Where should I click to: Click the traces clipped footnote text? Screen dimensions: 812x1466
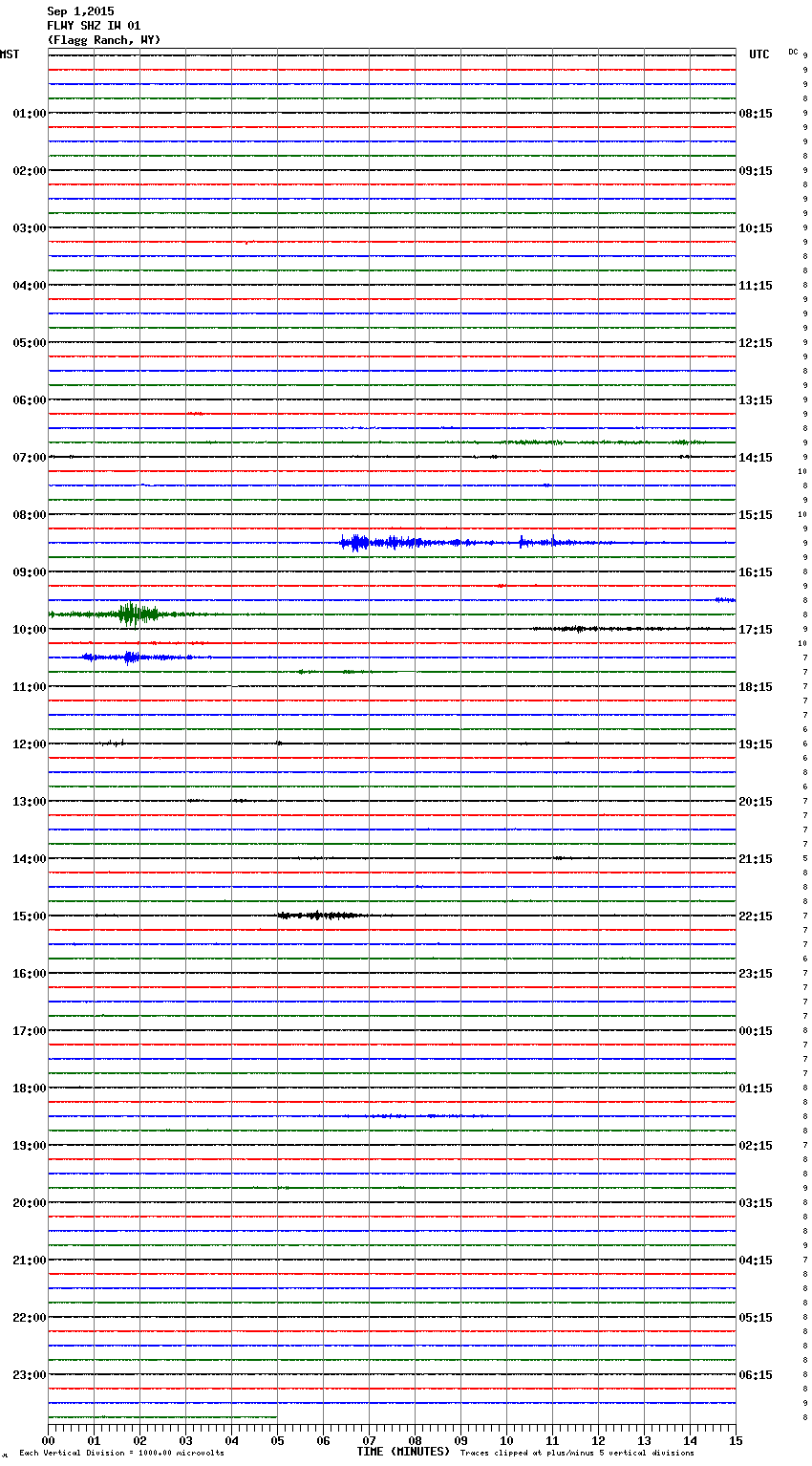point(577,1454)
